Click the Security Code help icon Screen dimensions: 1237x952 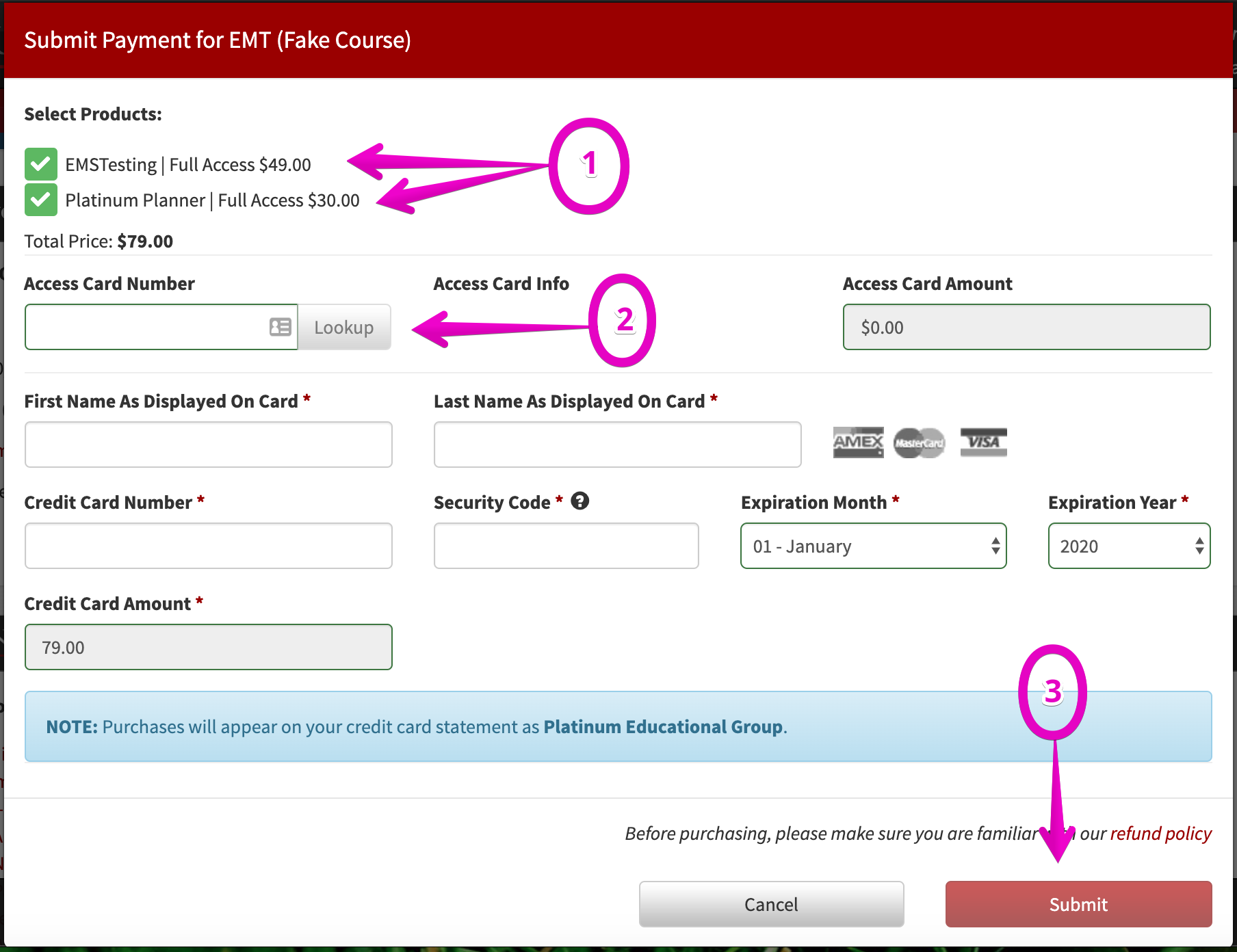click(x=580, y=501)
